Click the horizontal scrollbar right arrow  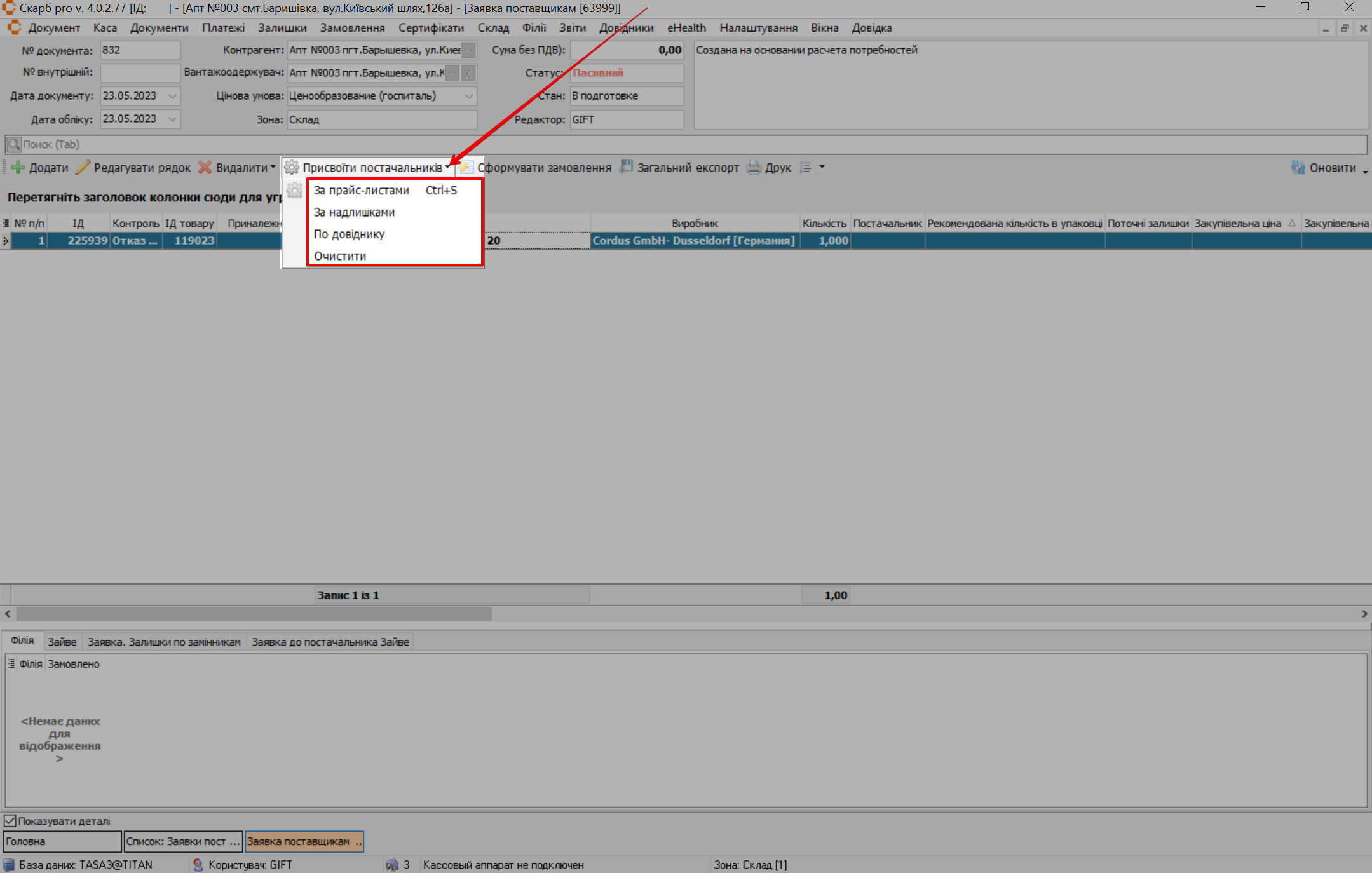pyautogui.click(x=1364, y=614)
